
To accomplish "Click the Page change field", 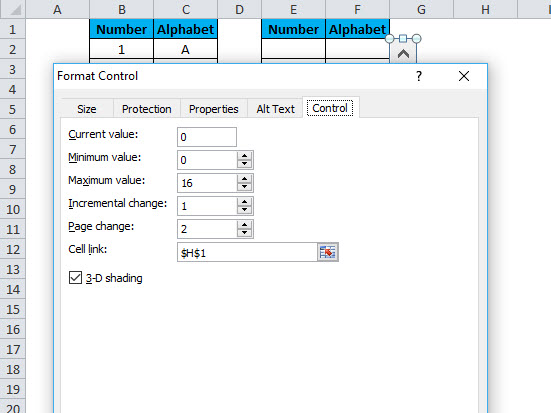I will coord(207,229).
